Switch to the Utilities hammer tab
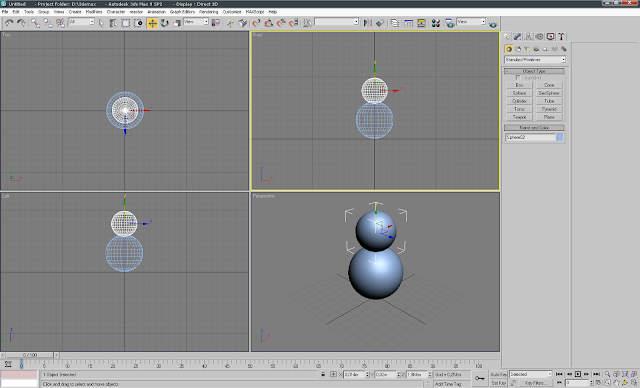The width and height of the screenshot is (640, 388). (x=562, y=37)
